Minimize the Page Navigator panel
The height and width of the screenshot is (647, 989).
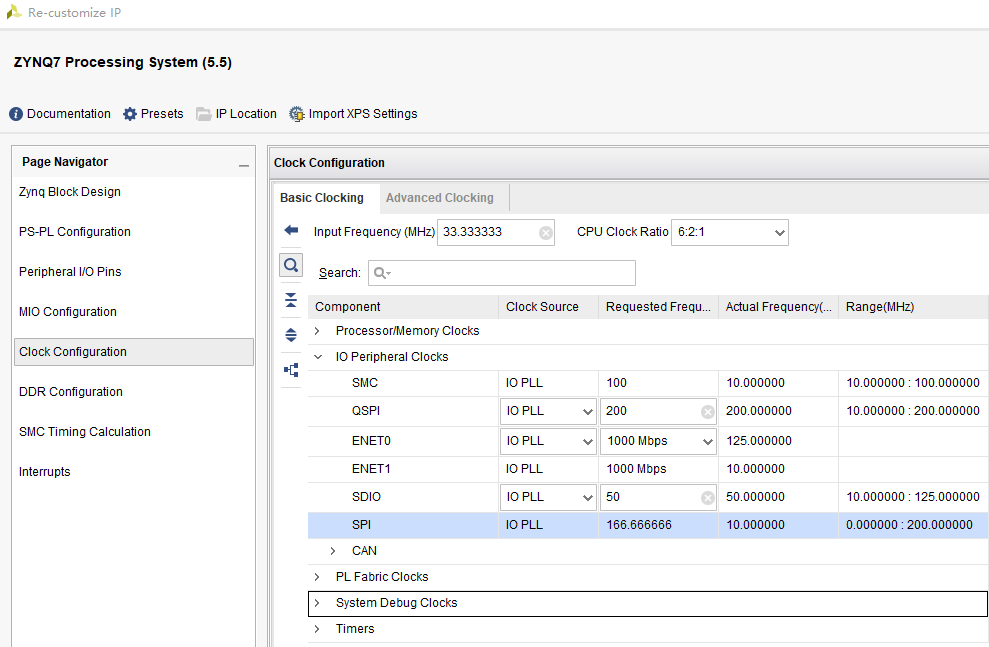243,165
